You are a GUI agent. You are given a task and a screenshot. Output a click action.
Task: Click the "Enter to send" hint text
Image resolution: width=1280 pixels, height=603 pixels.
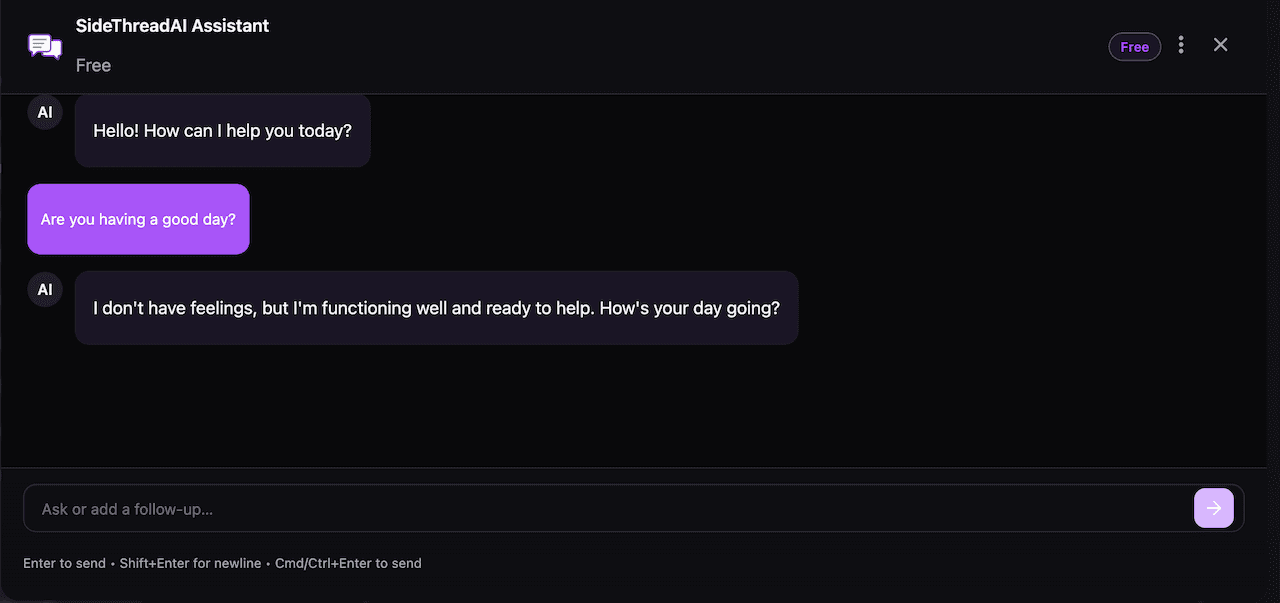64,563
